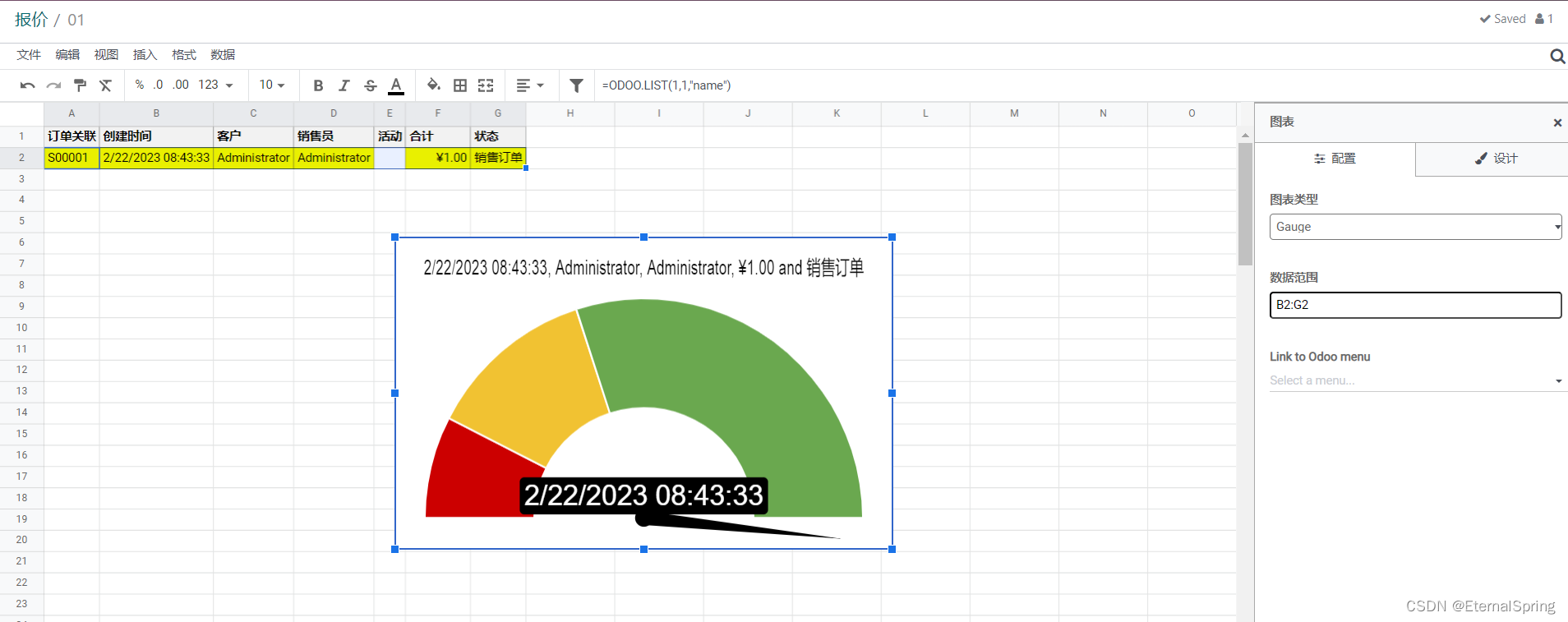Select column H header
This screenshot has height=622, width=1568.
click(x=570, y=113)
